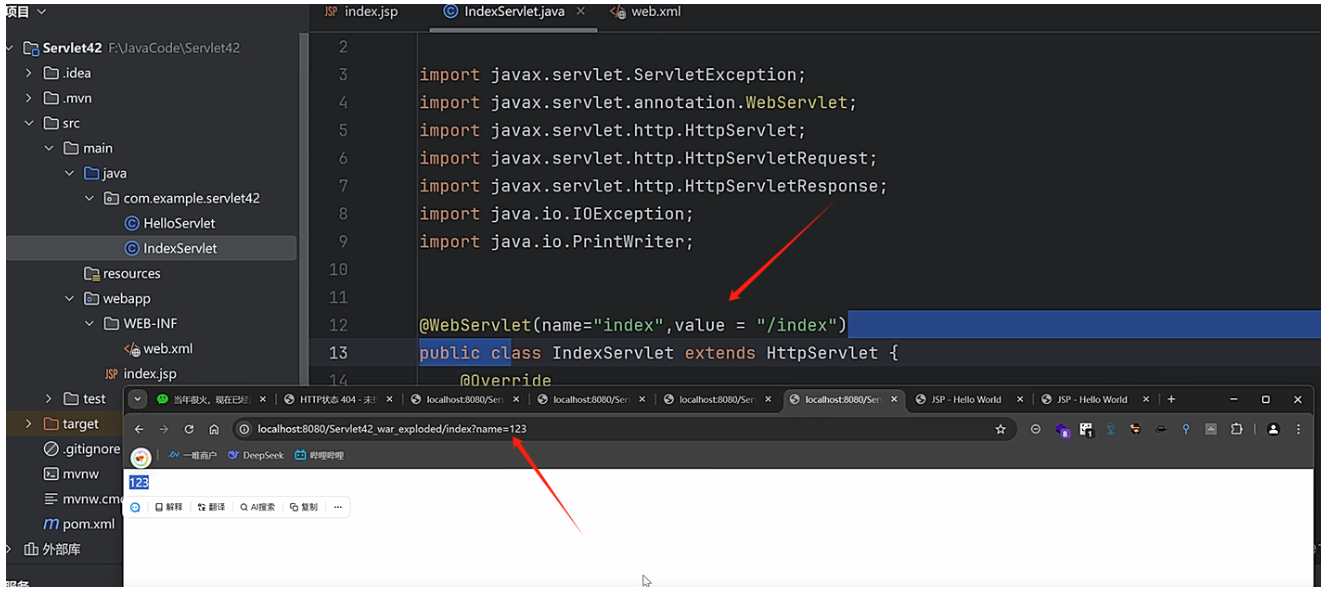Image resolution: width=1321 pixels, height=590 pixels.
Task: Expand the .mvn folder
Action: (x=29, y=98)
